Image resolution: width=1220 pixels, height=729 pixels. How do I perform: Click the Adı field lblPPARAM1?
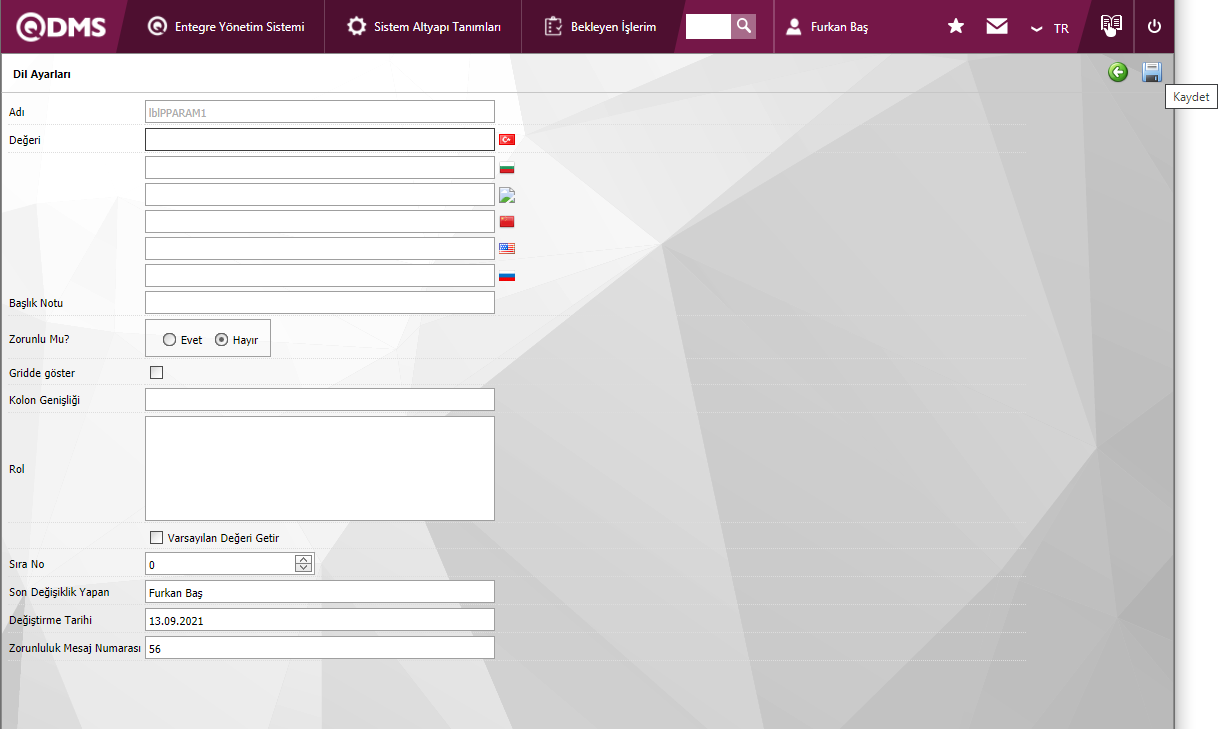320,112
